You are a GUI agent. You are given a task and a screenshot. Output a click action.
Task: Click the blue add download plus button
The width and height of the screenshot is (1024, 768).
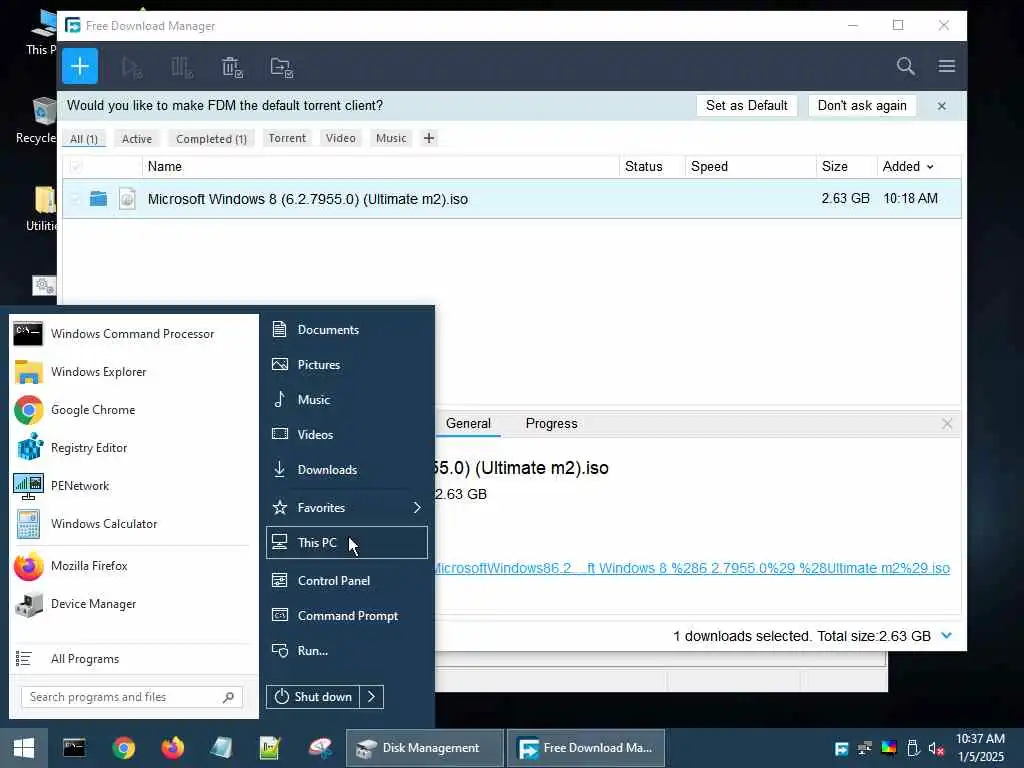coord(80,66)
